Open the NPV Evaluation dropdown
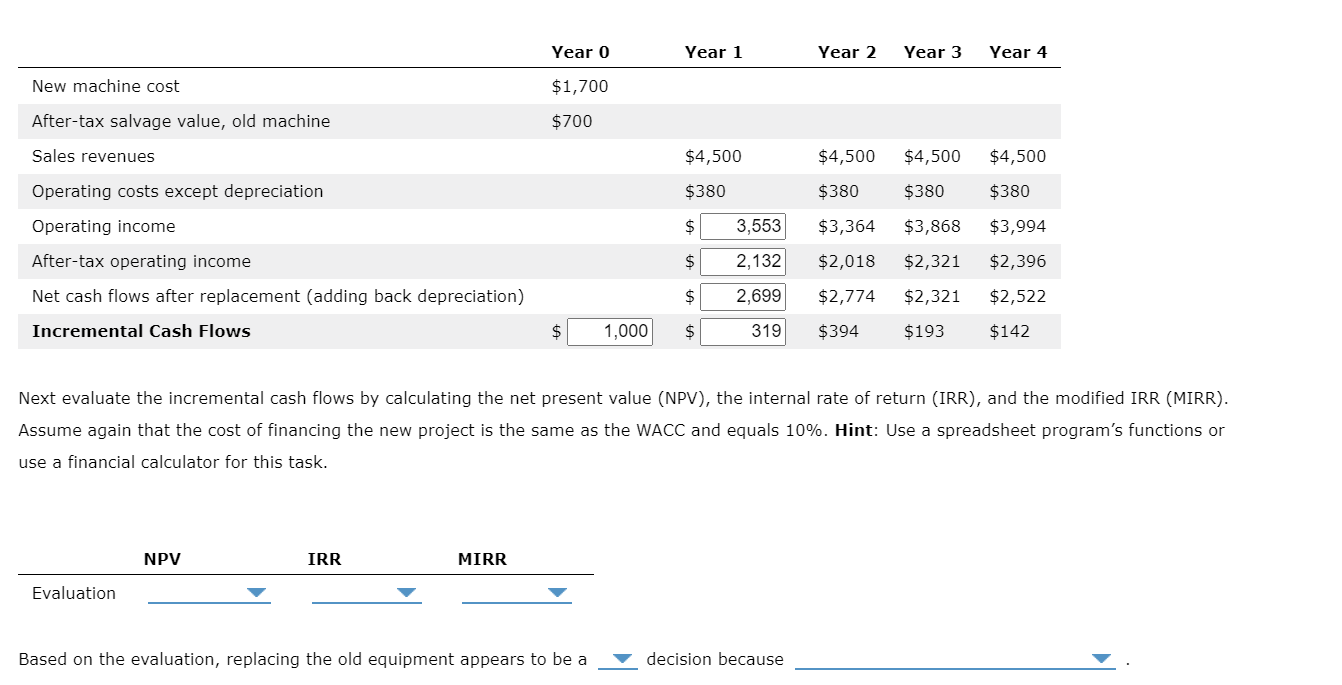The height and width of the screenshot is (685, 1342). click(257, 593)
